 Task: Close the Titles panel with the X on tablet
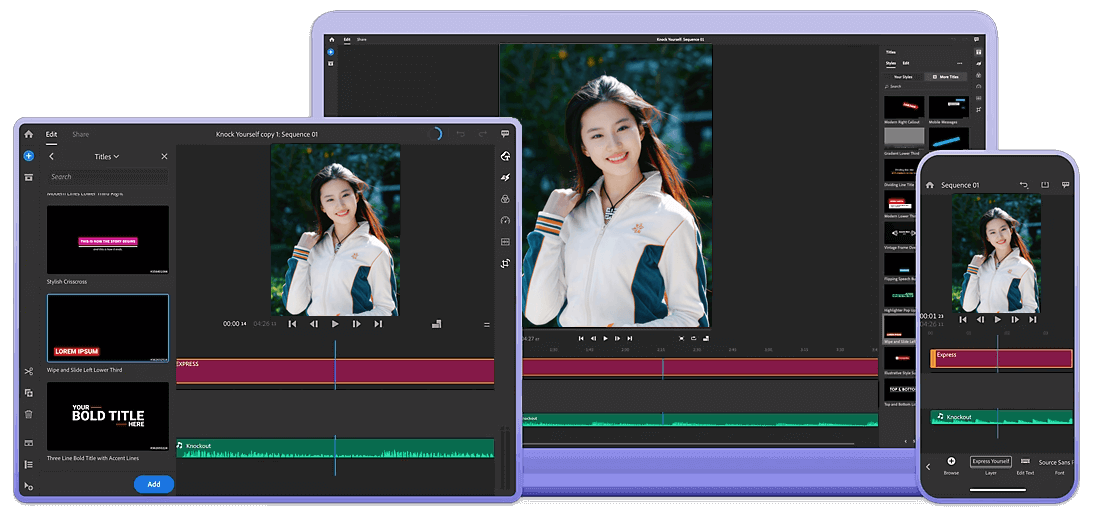[164, 156]
